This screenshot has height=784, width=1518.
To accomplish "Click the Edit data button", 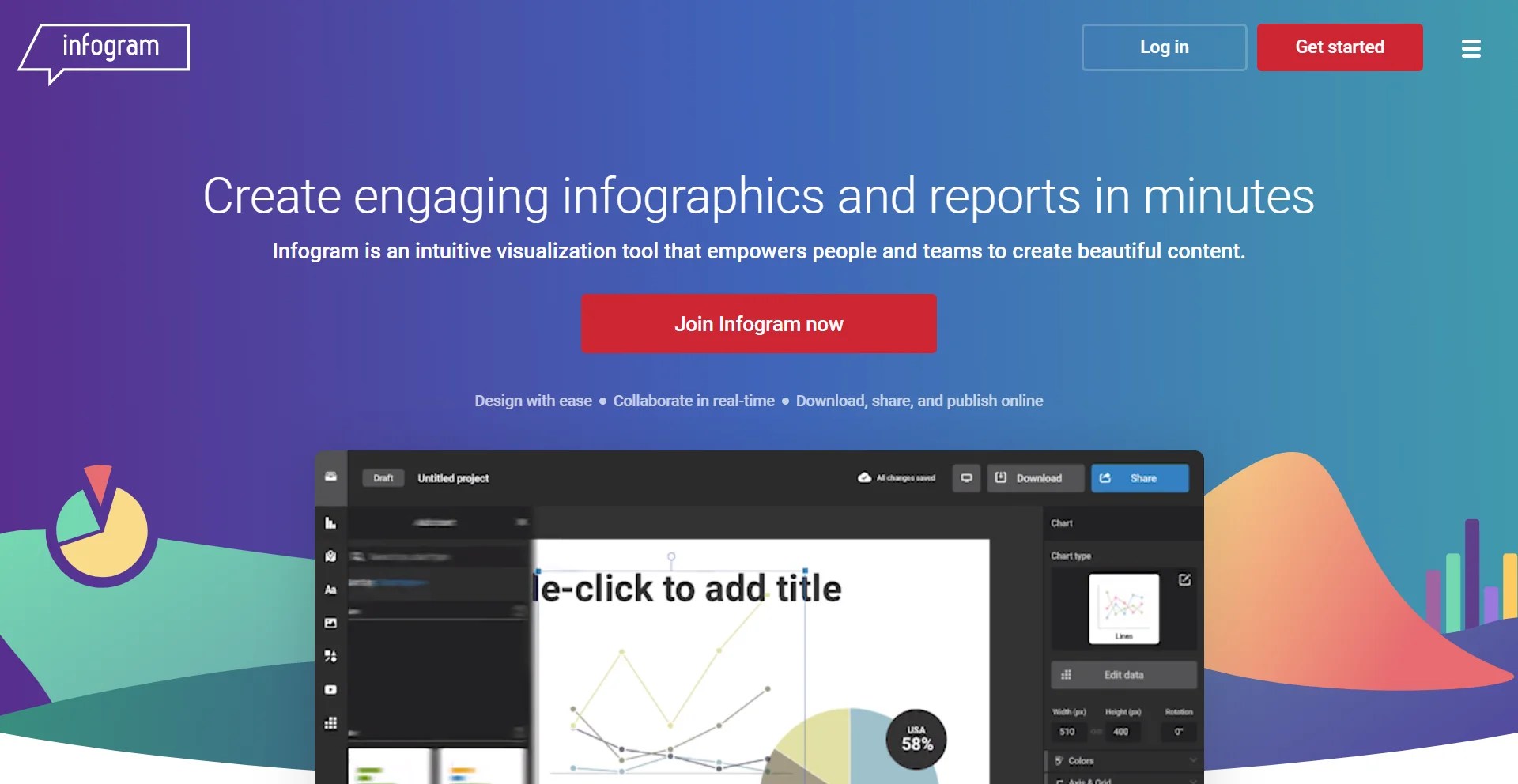I will click(1123, 675).
